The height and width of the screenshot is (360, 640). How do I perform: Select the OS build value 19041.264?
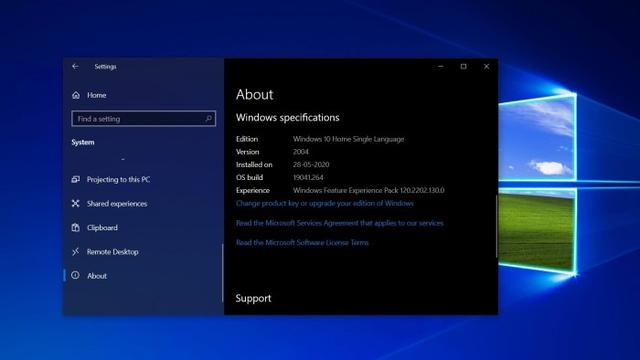pyautogui.click(x=308, y=178)
